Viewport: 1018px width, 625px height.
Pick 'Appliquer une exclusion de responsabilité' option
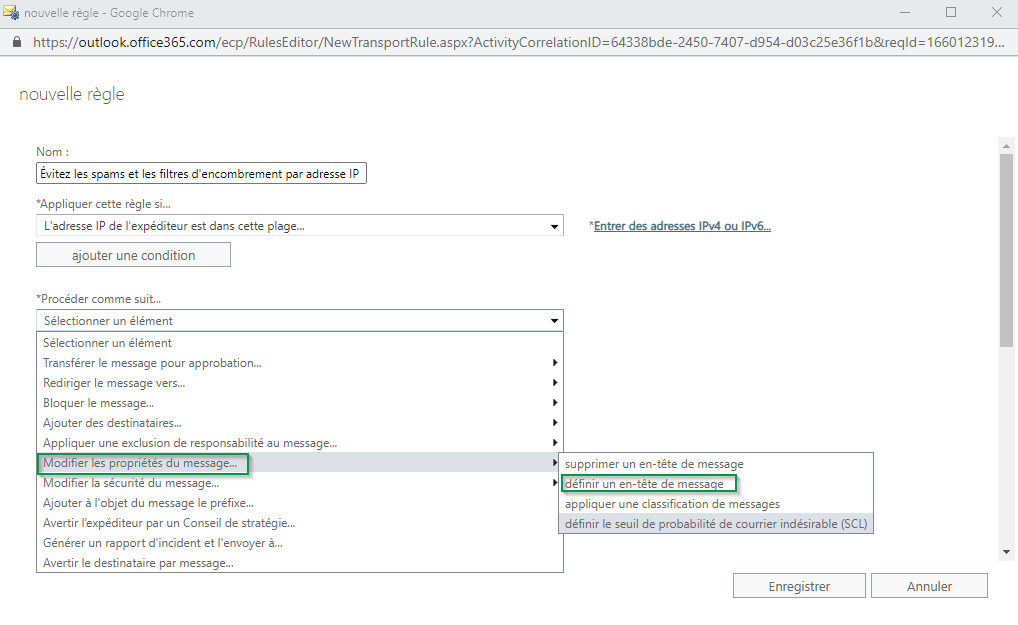tap(190, 443)
